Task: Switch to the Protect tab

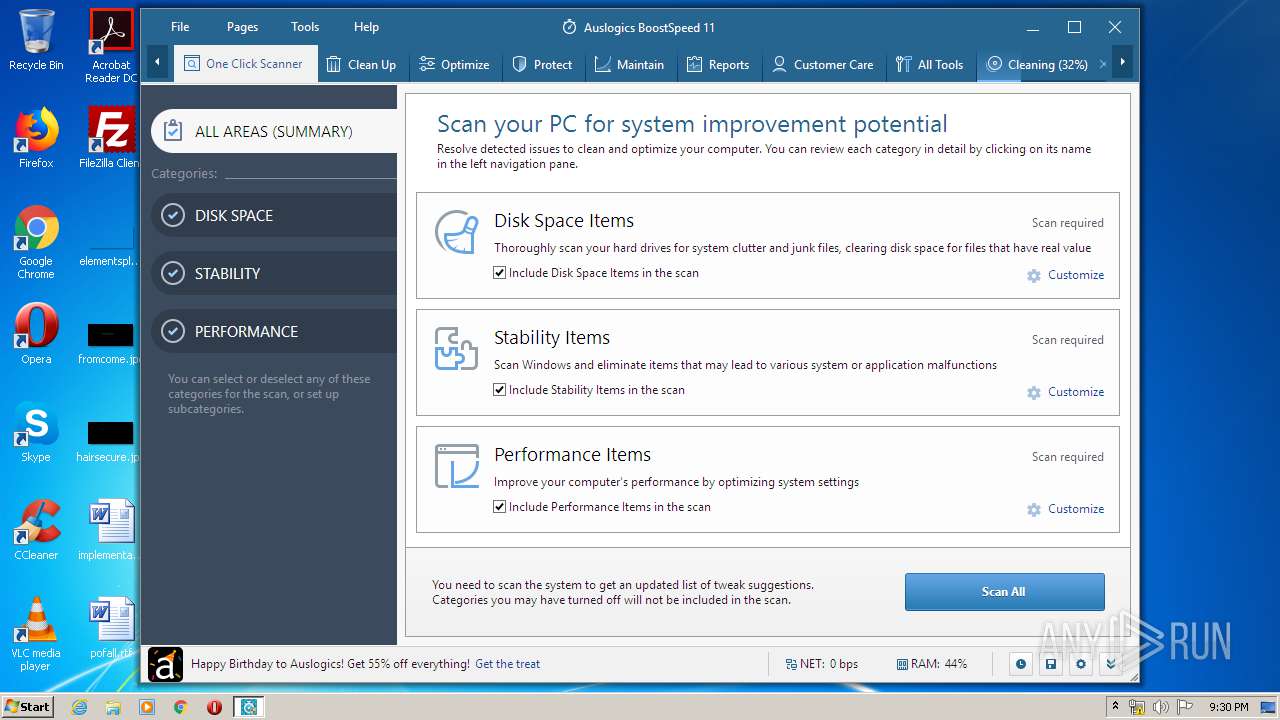Action: [542, 64]
